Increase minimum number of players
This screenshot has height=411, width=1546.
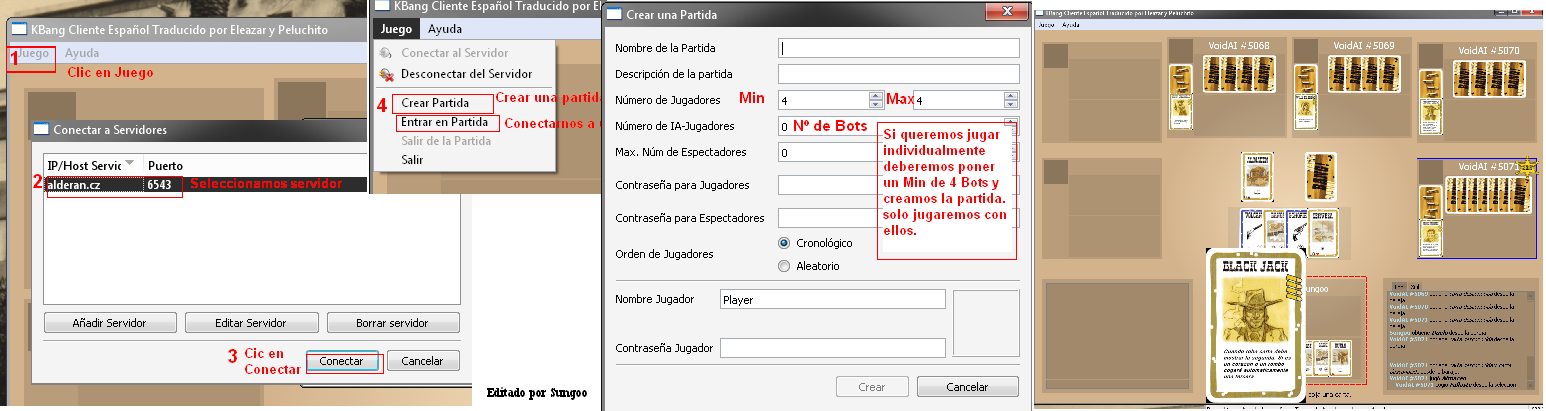(x=876, y=96)
